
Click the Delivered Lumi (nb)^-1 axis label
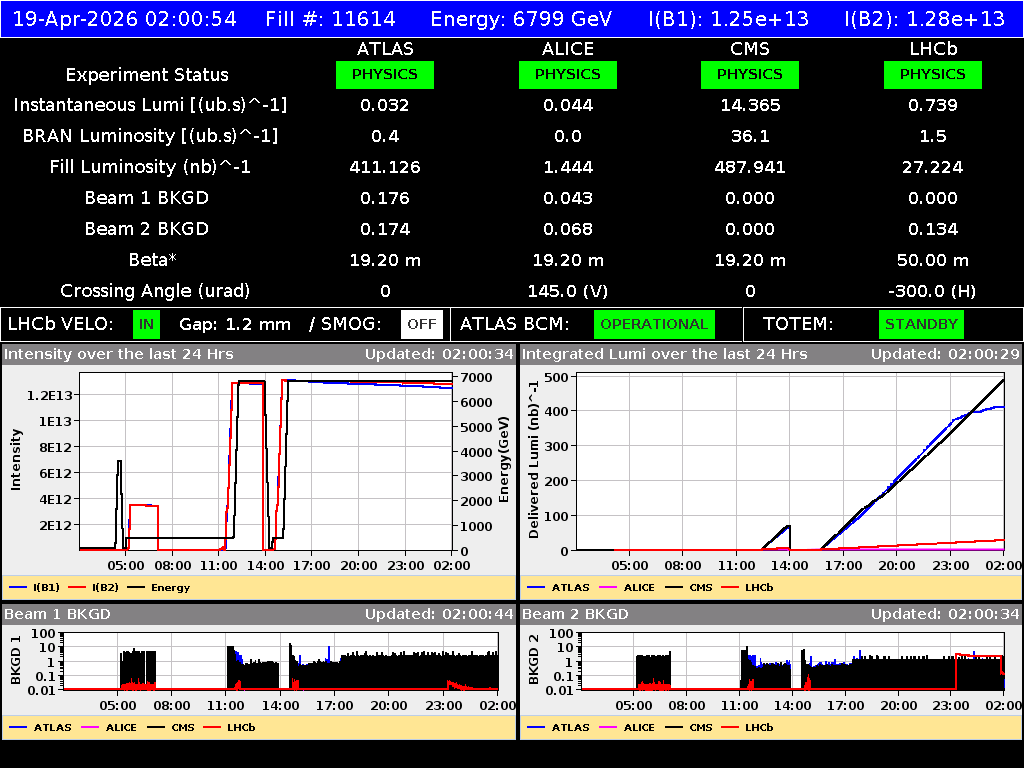pos(534,460)
